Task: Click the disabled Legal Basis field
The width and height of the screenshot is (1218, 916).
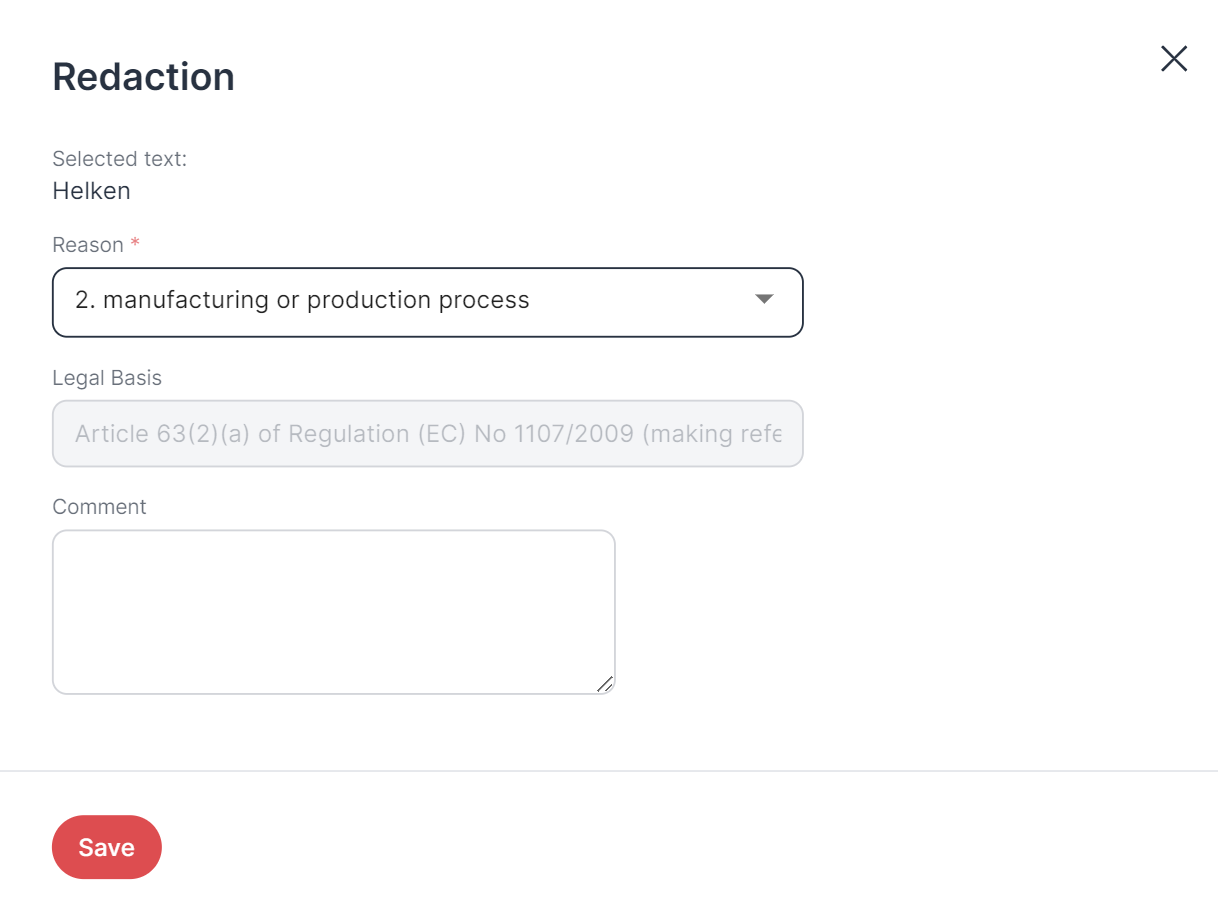Action: pos(428,434)
